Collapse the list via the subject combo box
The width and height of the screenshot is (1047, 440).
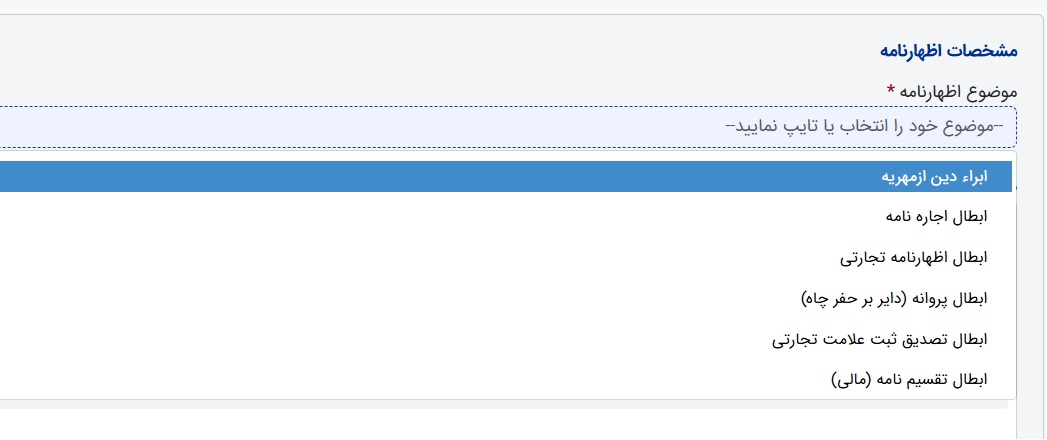[507, 127]
